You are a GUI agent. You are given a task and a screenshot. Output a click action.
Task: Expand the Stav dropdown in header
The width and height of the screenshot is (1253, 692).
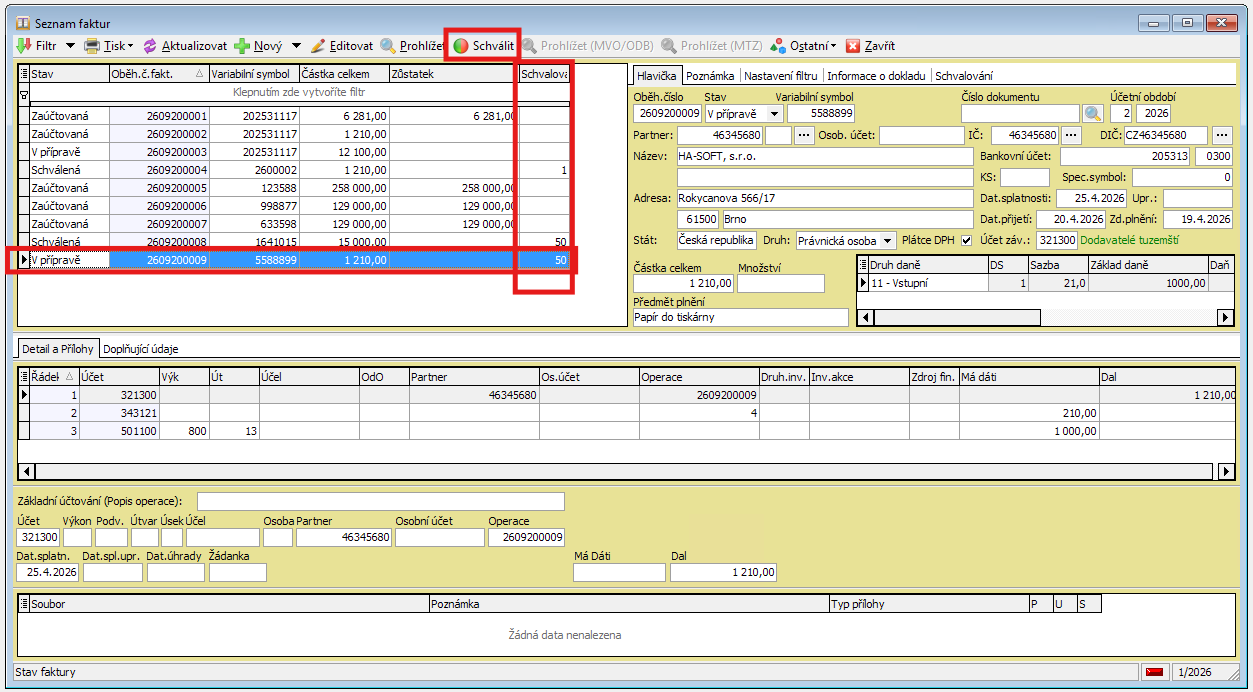pyautogui.click(x=774, y=114)
